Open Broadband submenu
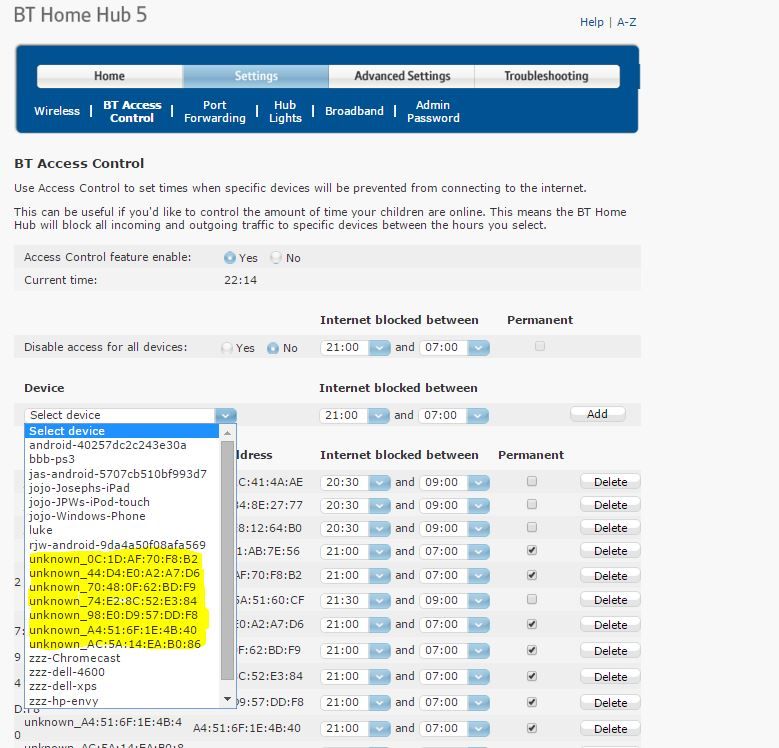The image size is (779, 748). tap(354, 111)
